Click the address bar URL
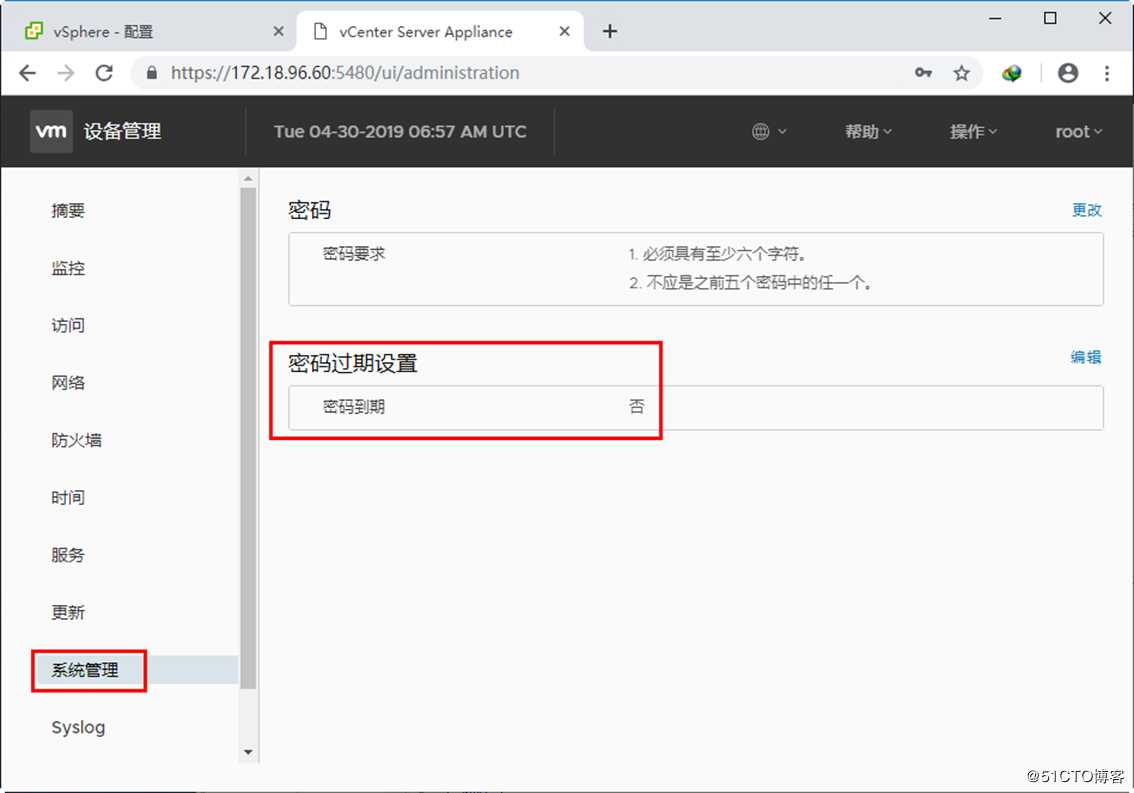The width and height of the screenshot is (1134, 793). pos(345,72)
